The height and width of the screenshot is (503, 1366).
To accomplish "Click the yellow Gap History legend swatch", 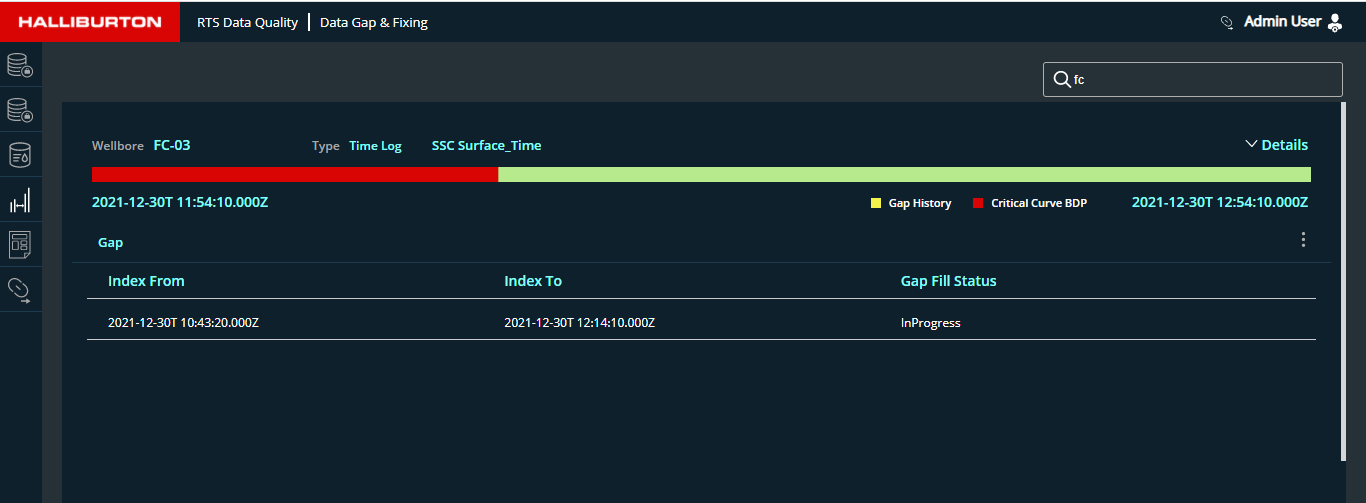I will (876, 203).
